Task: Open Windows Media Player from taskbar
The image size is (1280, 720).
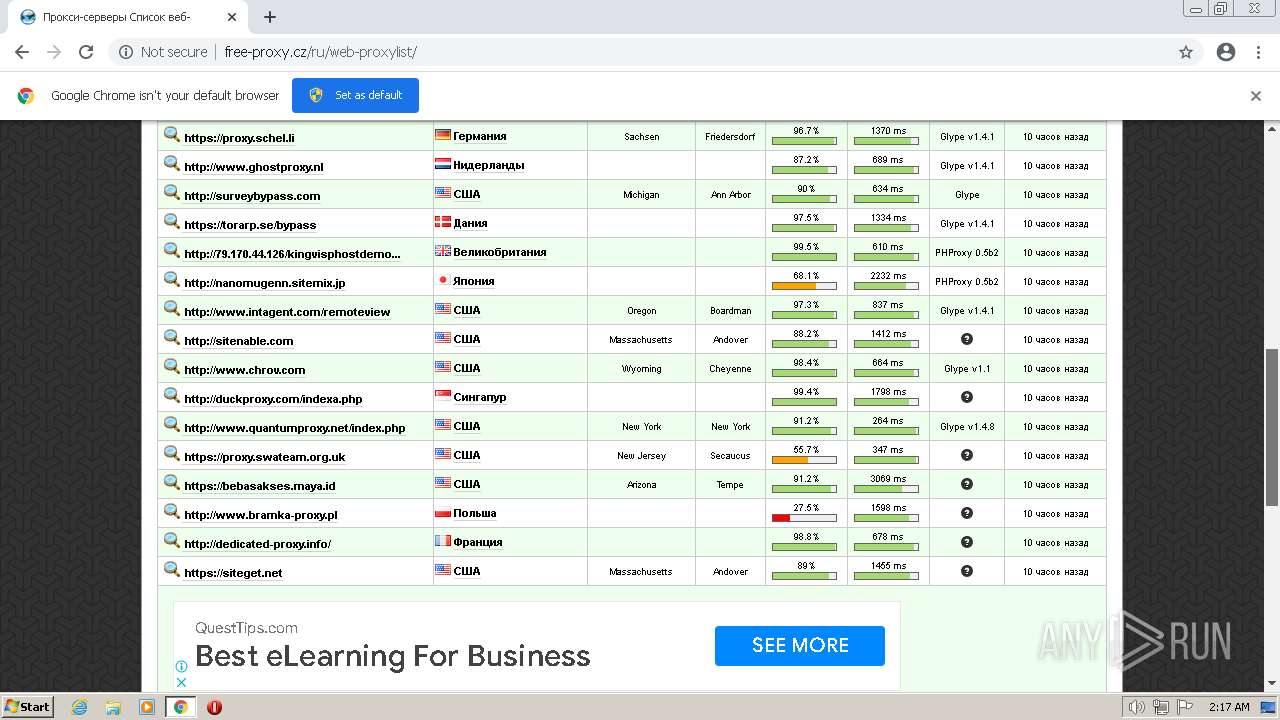Action: [147, 707]
